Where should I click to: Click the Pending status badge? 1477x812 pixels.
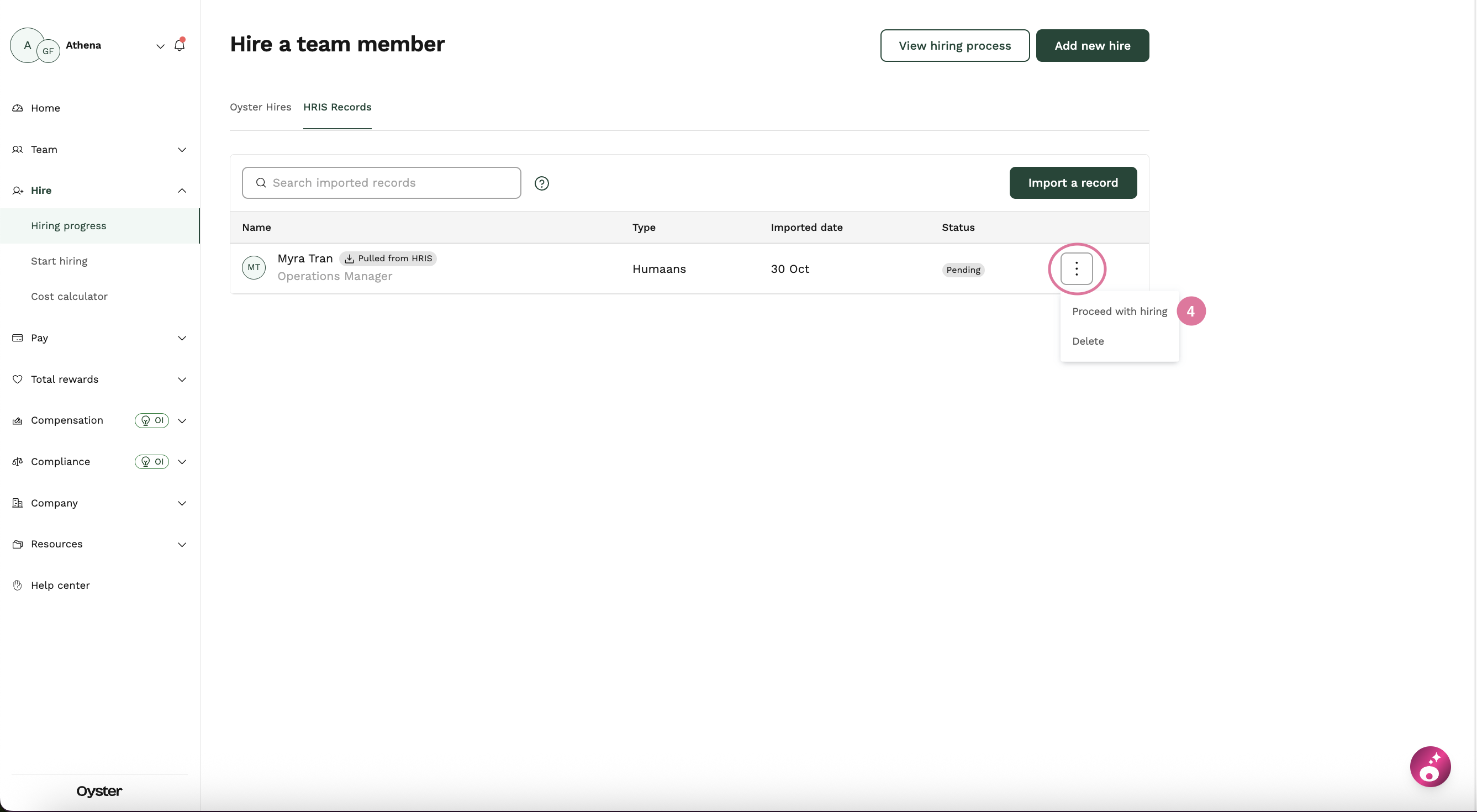click(963, 270)
